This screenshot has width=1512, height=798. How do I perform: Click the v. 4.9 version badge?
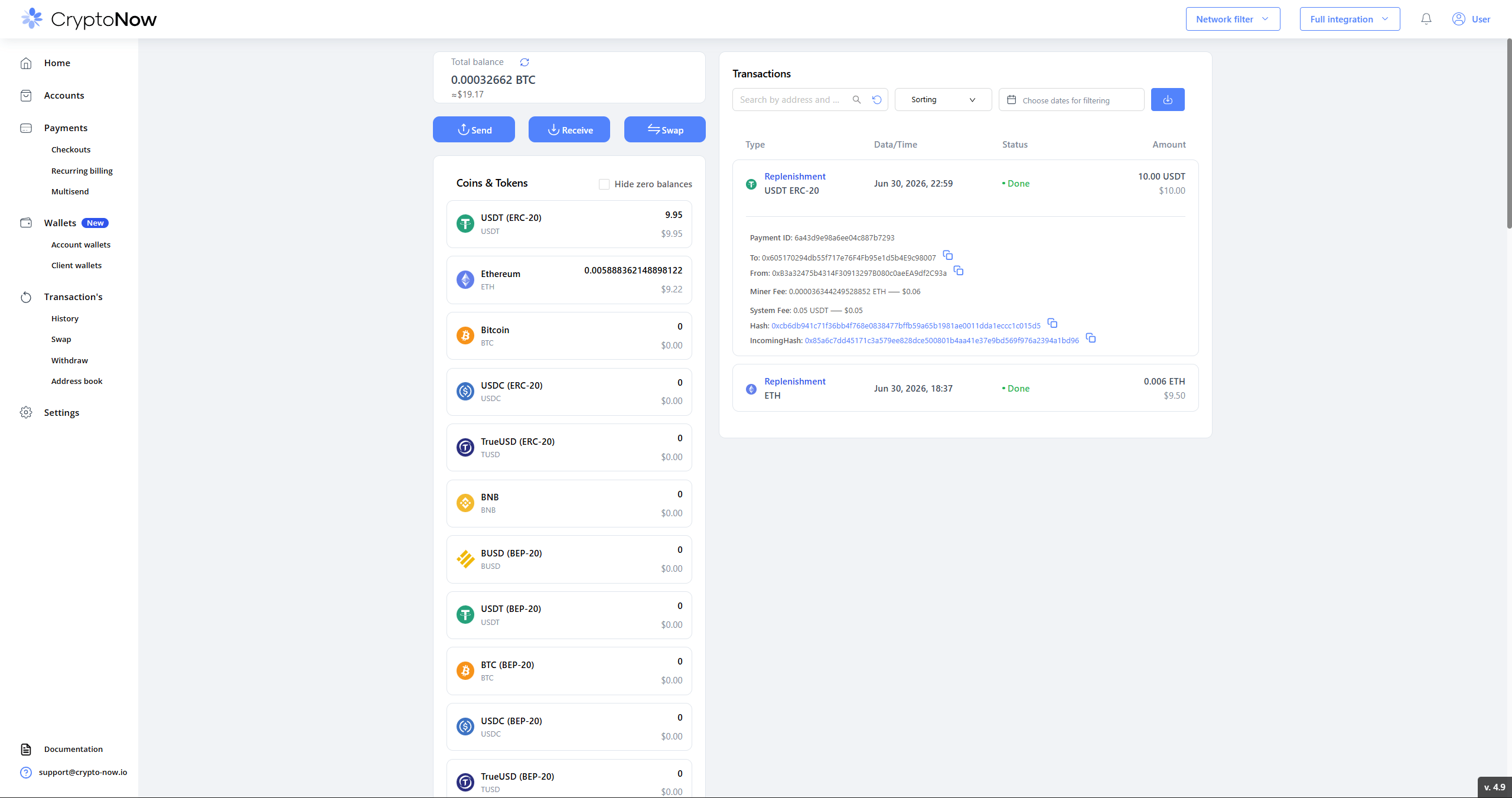1494,787
